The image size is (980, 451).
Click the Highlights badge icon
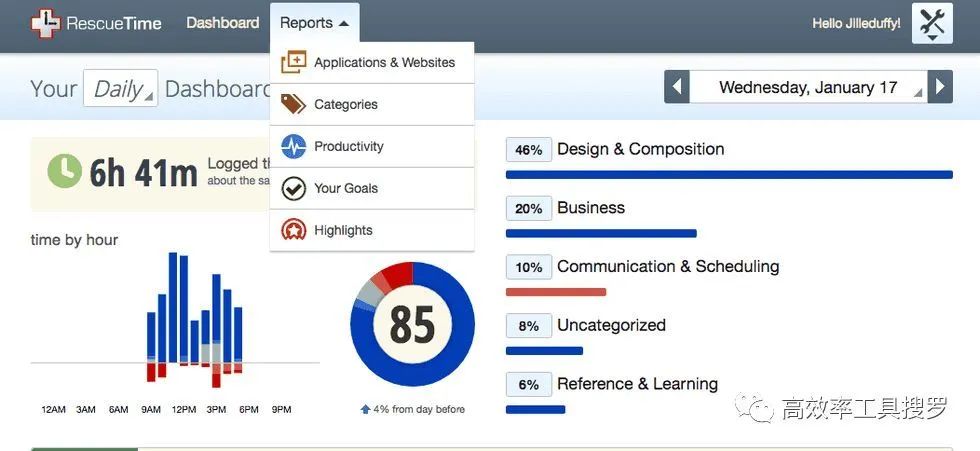pos(293,230)
